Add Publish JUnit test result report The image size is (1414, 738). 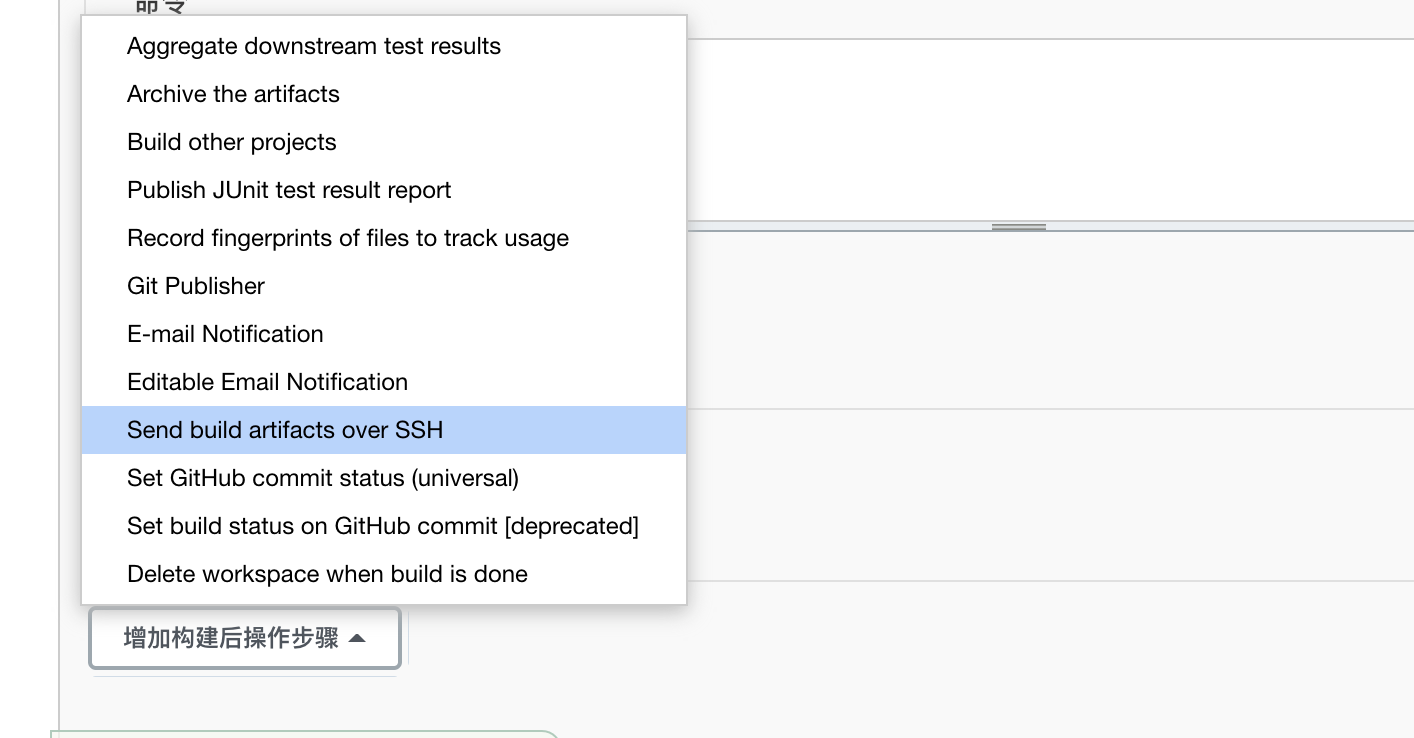point(289,190)
